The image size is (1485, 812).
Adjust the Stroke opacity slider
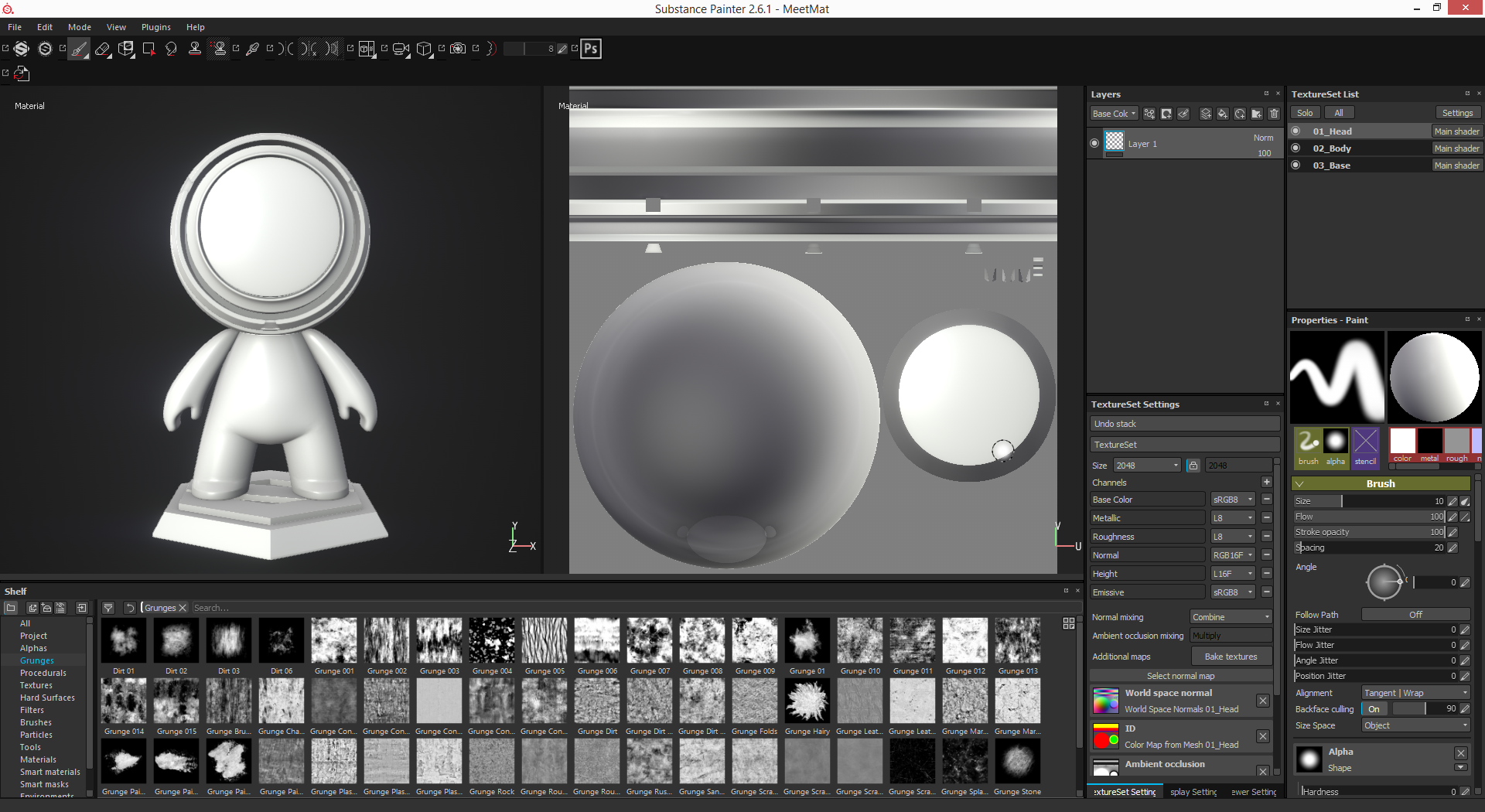tap(1369, 532)
